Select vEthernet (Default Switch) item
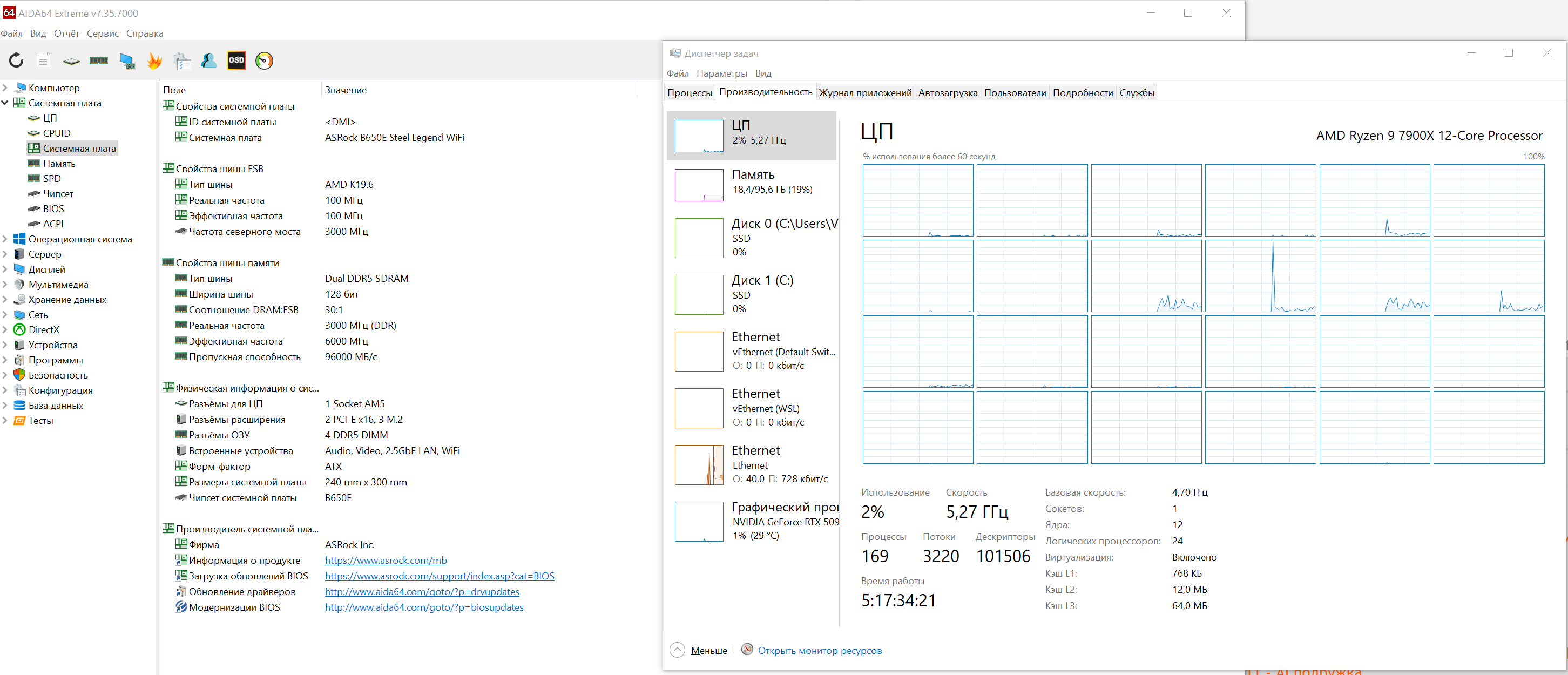1568x675 pixels. coord(752,351)
